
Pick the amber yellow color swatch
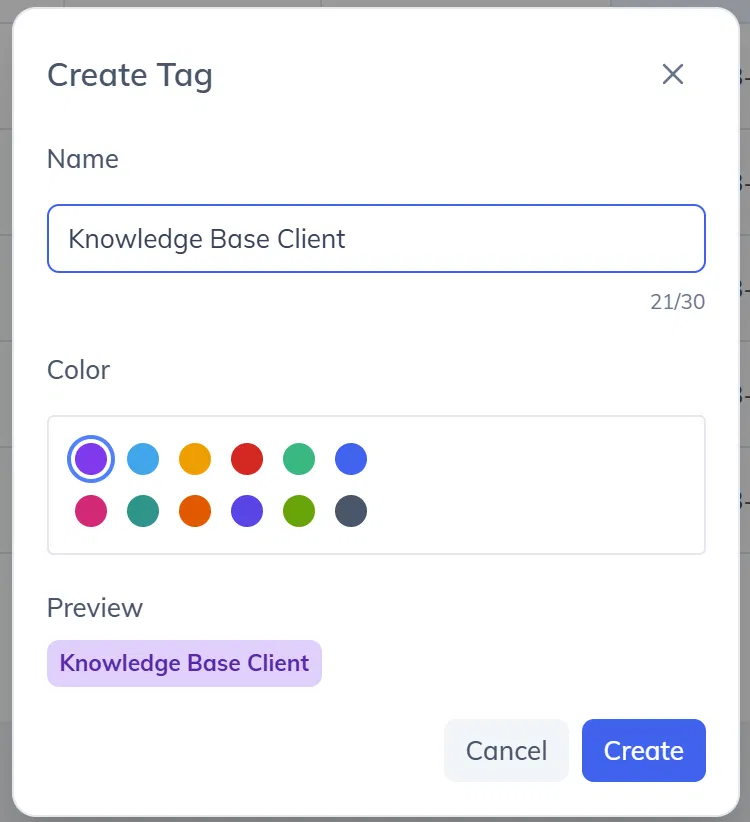194,459
